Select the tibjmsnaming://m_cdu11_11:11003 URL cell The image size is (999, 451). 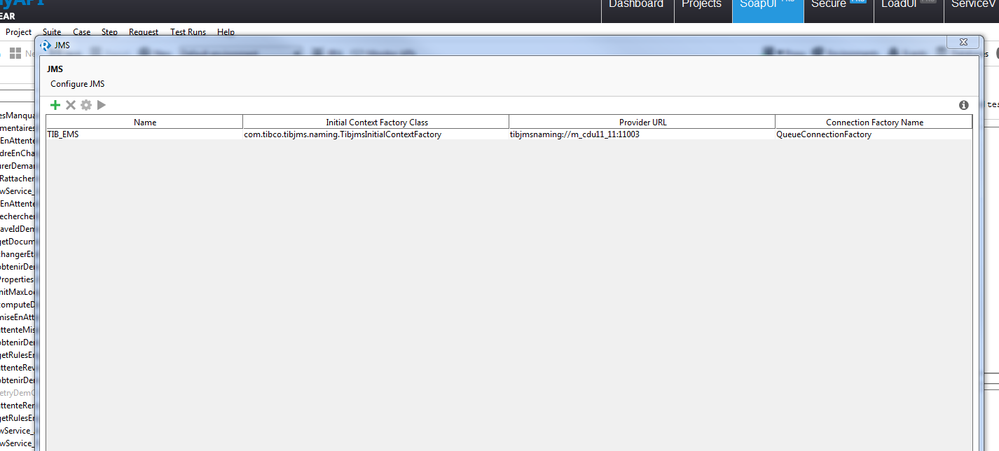click(642, 134)
